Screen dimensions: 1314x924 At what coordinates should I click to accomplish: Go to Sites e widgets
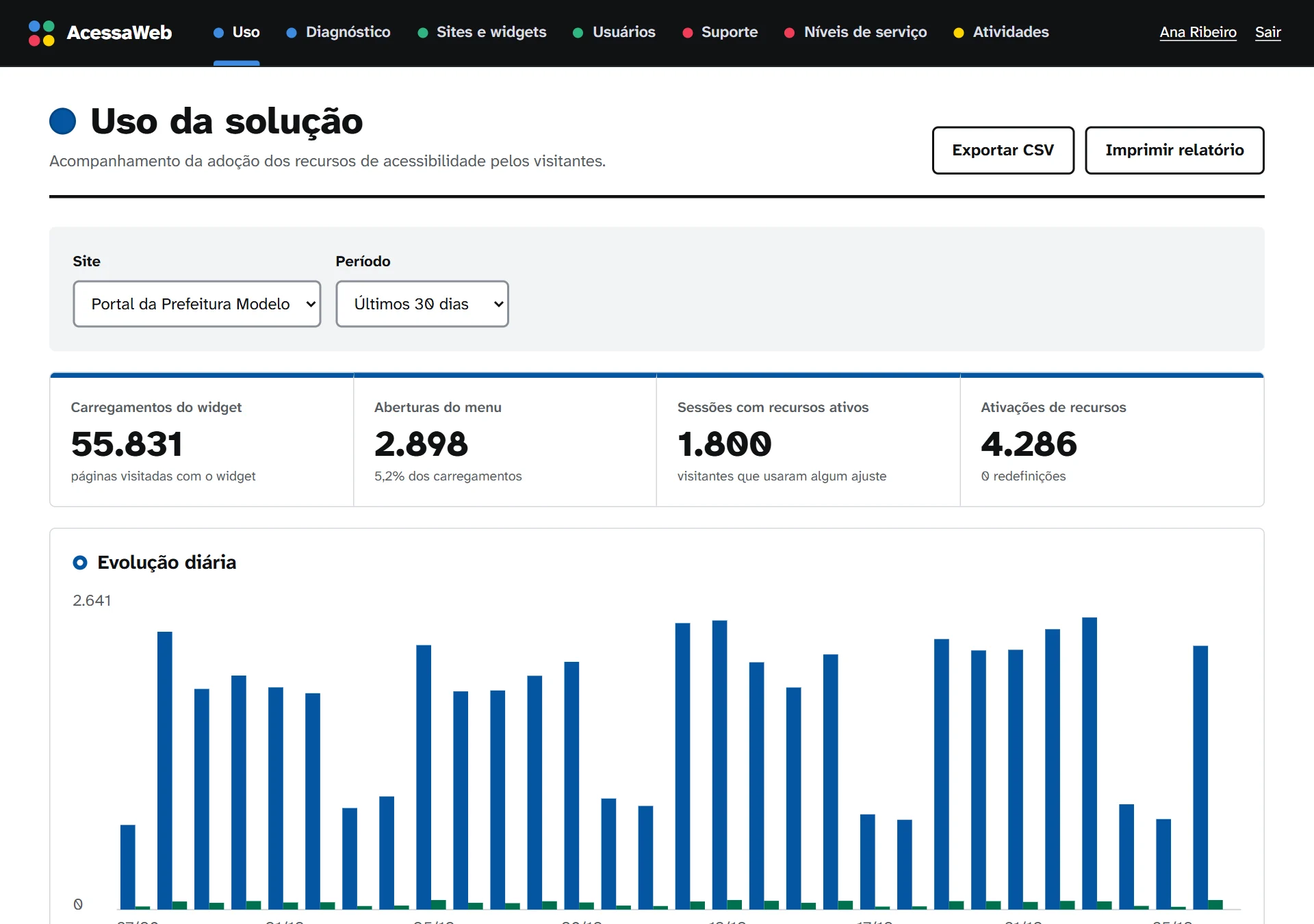tap(482, 32)
